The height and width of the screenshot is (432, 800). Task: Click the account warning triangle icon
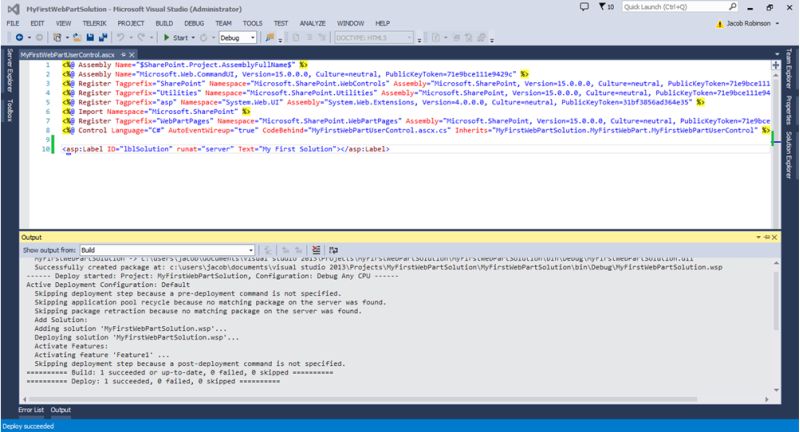[719, 24]
